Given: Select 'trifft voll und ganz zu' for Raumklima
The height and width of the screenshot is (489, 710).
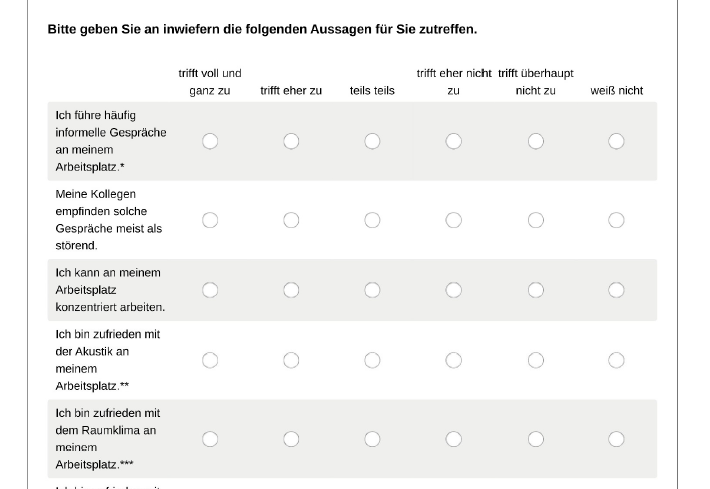Looking at the screenshot, I should [210, 439].
